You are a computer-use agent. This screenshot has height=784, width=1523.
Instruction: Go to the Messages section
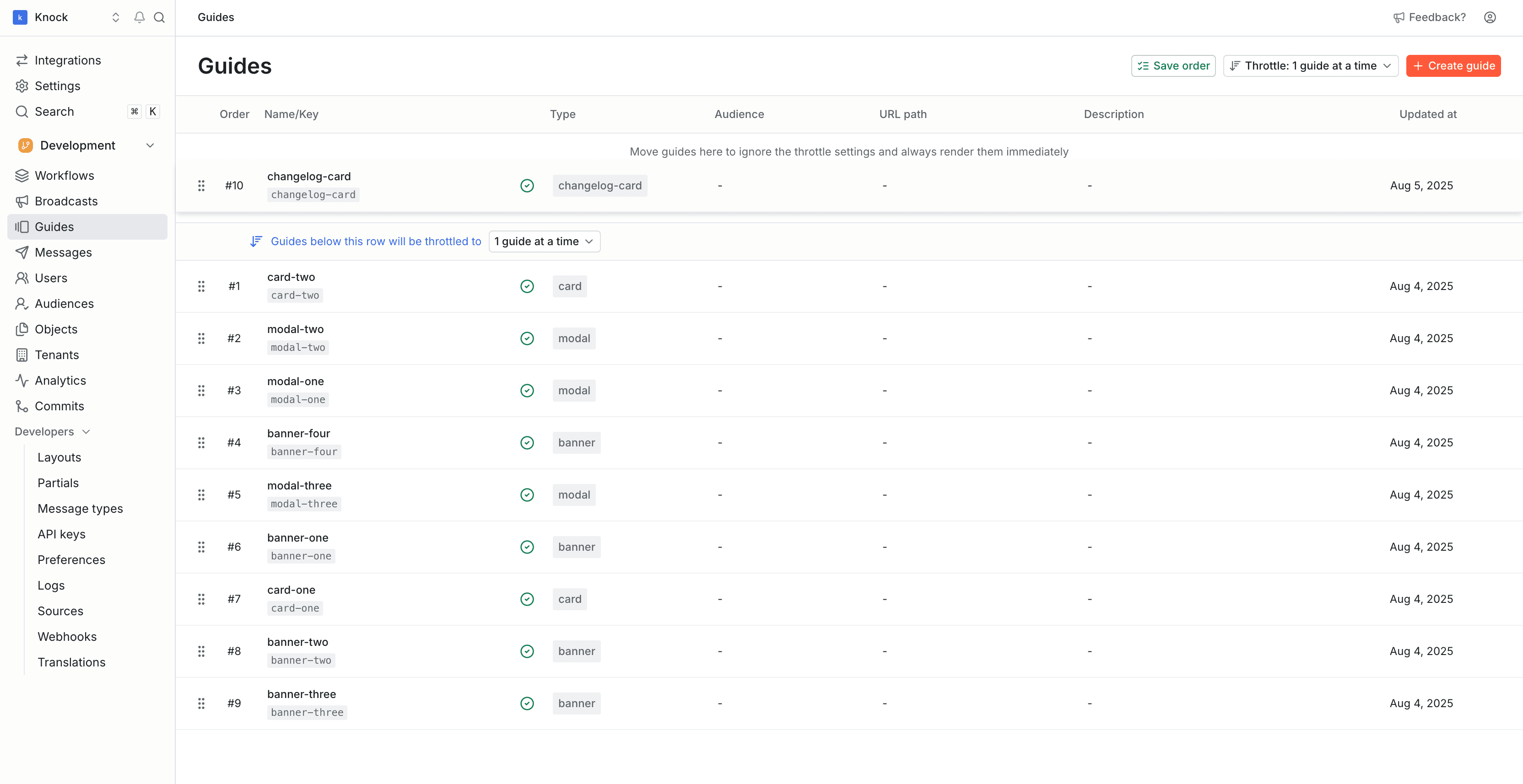coord(62,252)
